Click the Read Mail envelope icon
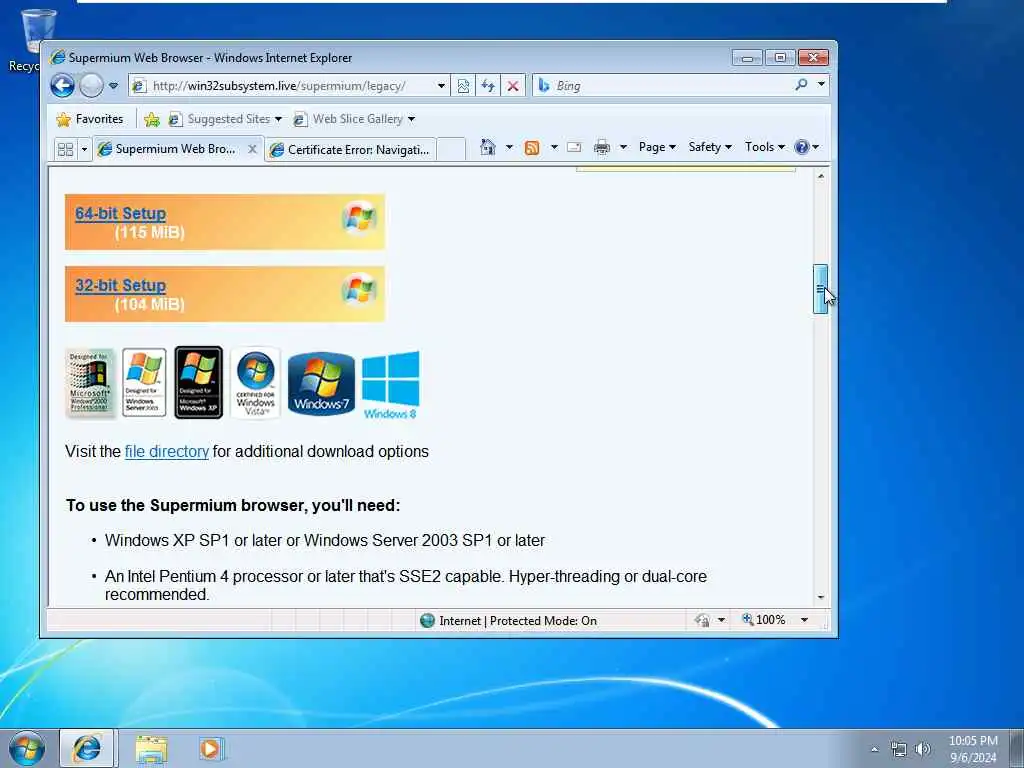 pyautogui.click(x=574, y=147)
